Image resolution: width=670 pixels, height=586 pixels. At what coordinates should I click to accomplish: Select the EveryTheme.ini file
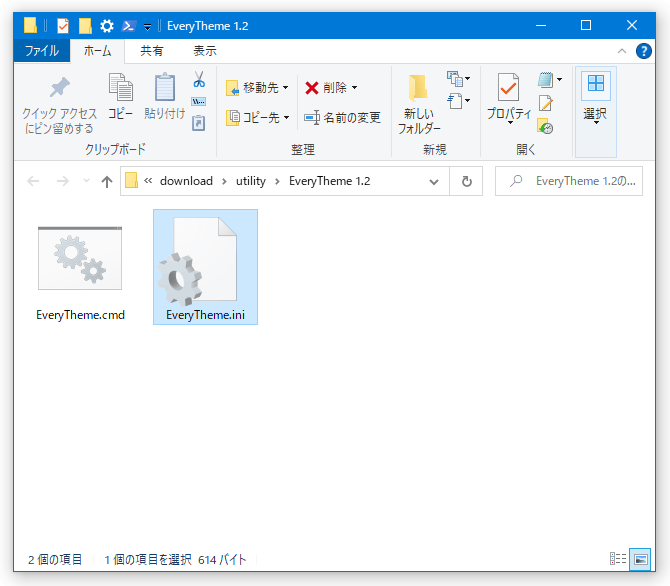click(206, 267)
